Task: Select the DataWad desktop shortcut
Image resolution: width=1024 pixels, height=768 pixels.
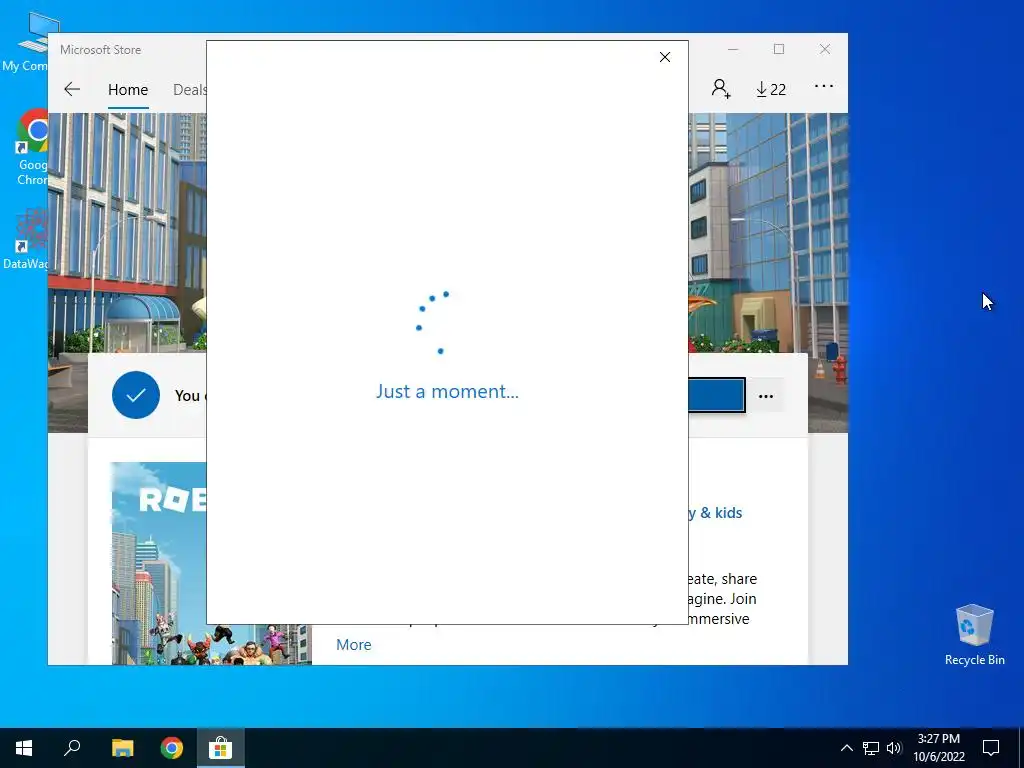Action: click(x=26, y=238)
